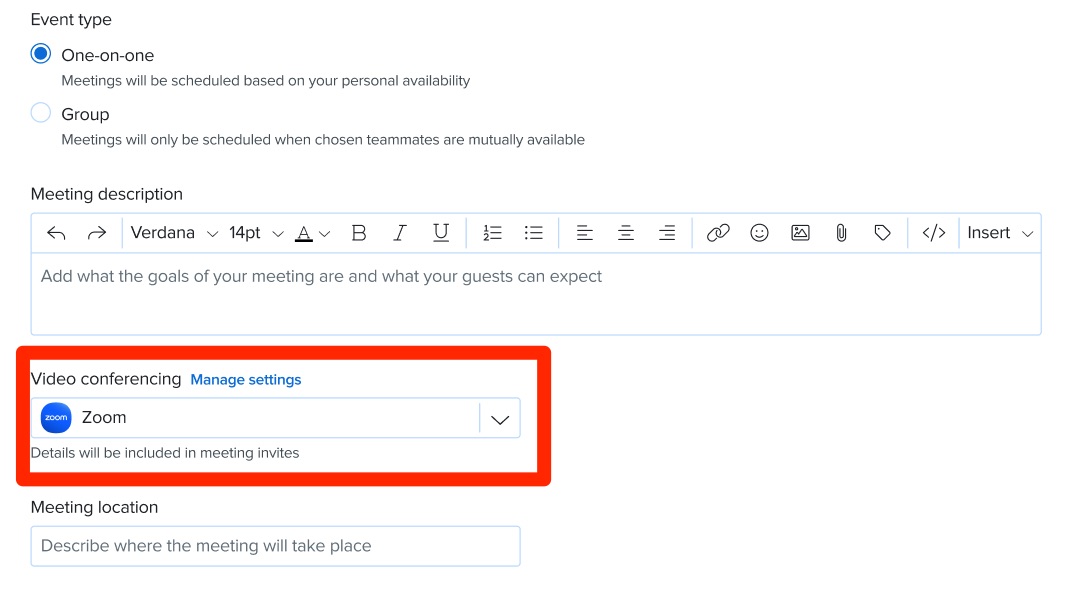Click the tag icon in toolbar
The image size is (1070, 596).
point(882,233)
